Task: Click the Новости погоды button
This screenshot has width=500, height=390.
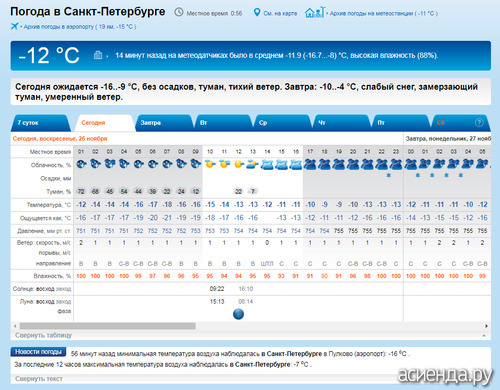Action: (38, 352)
